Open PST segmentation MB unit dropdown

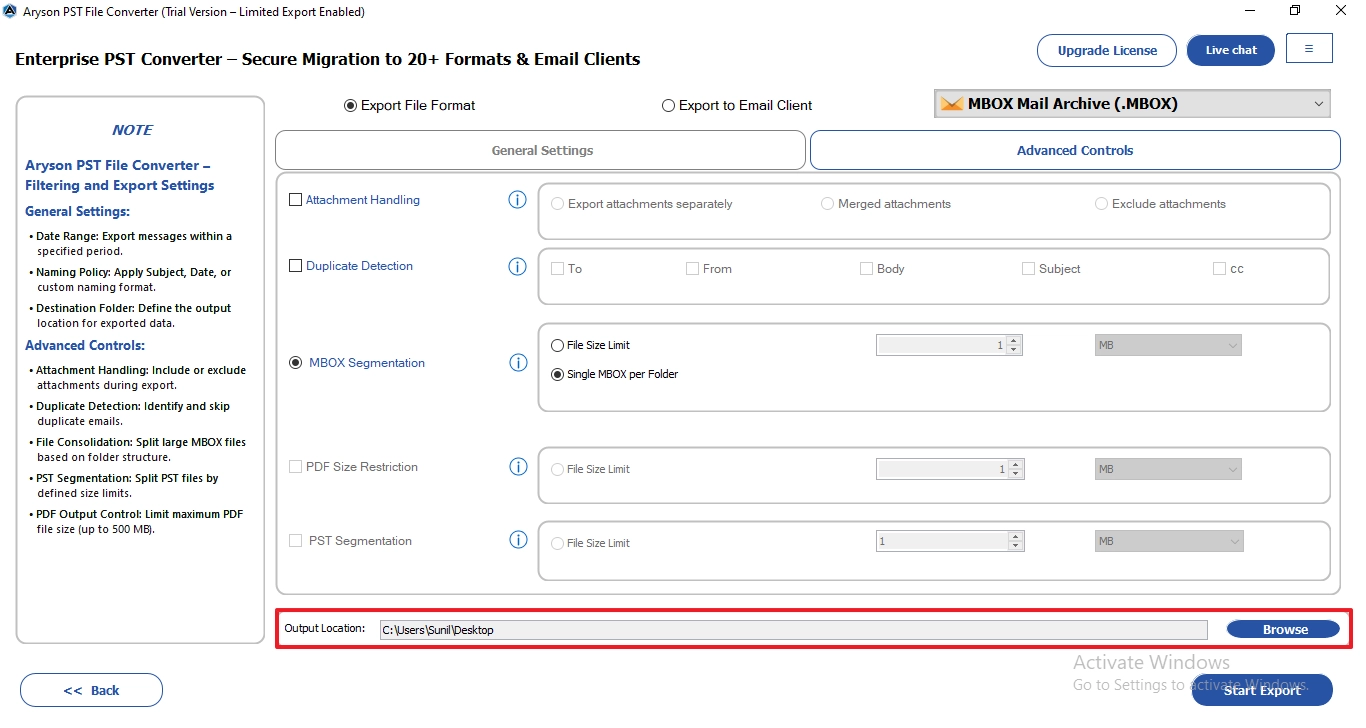tap(1168, 541)
